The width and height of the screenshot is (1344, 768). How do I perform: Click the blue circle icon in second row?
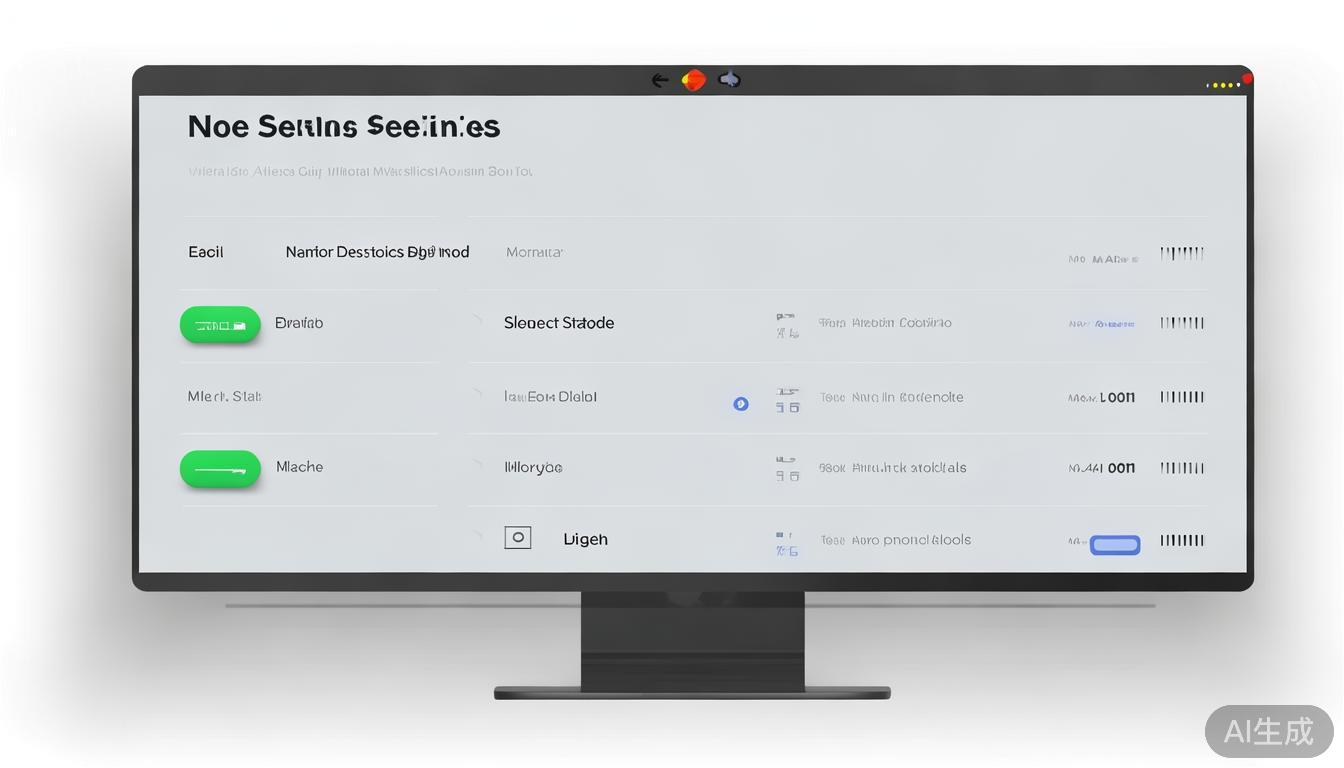pyautogui.click(x=741, y=404)
